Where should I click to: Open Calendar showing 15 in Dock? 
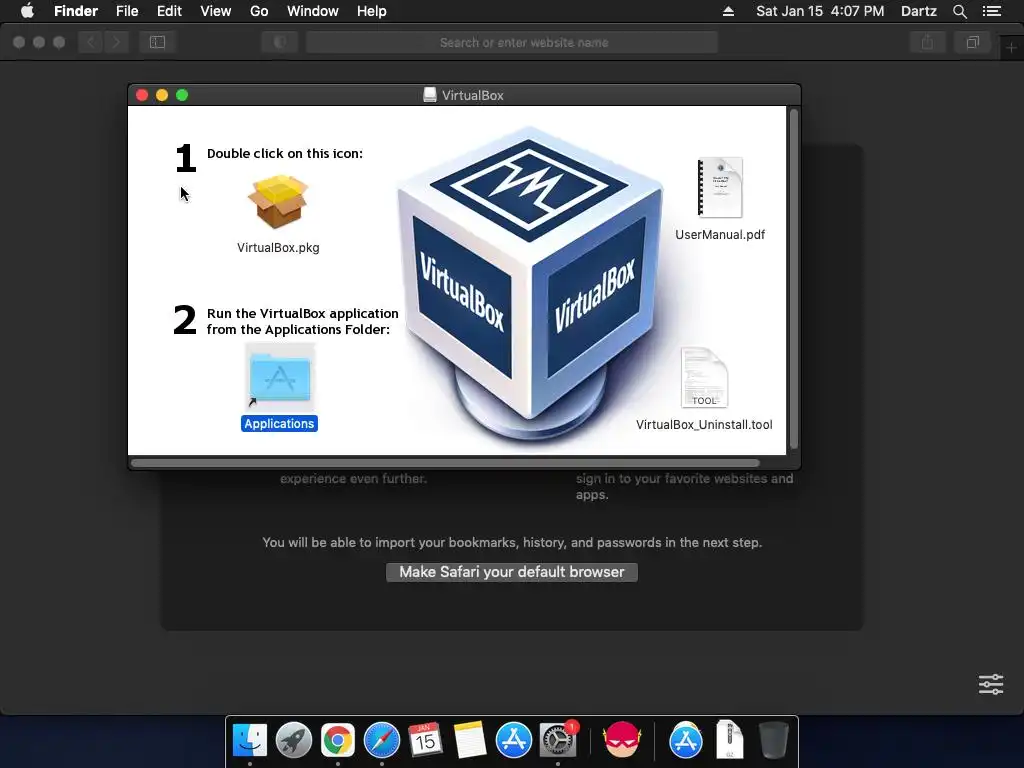pos(425,740)
